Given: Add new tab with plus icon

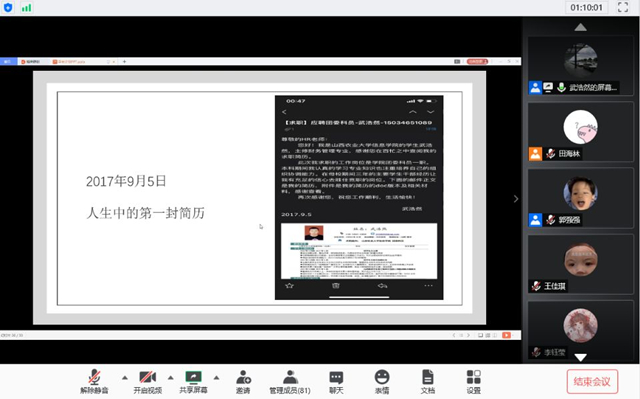Looking at the screenshot, I should coord(124,62).
